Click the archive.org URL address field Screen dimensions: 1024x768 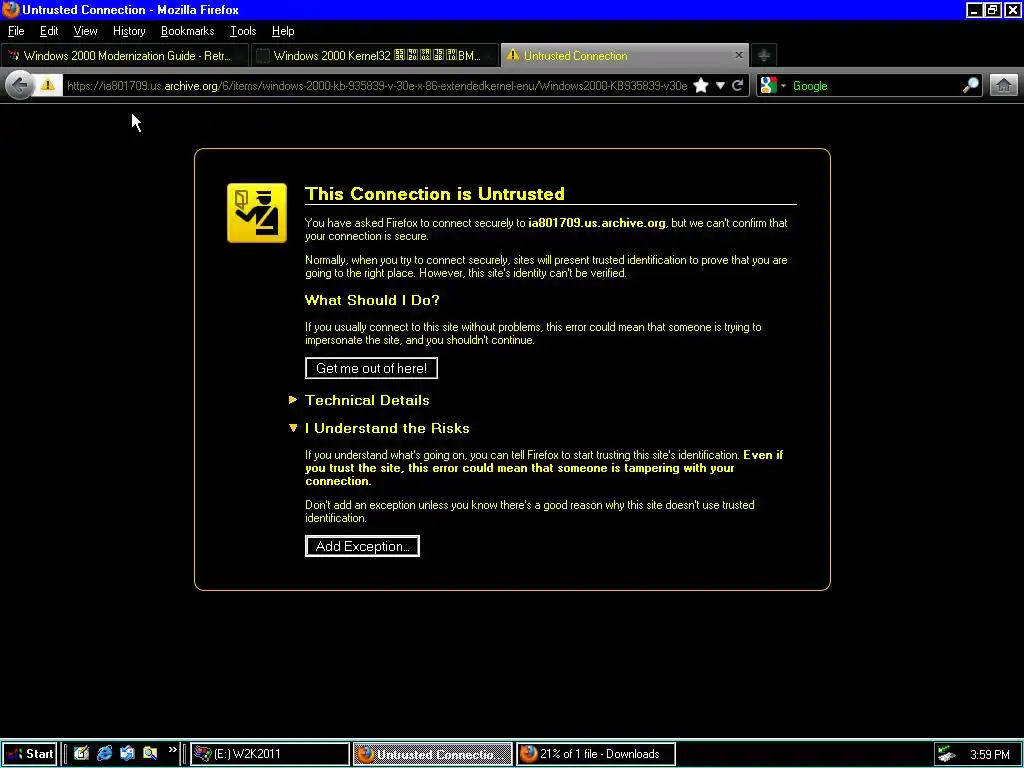coord(376,86)
